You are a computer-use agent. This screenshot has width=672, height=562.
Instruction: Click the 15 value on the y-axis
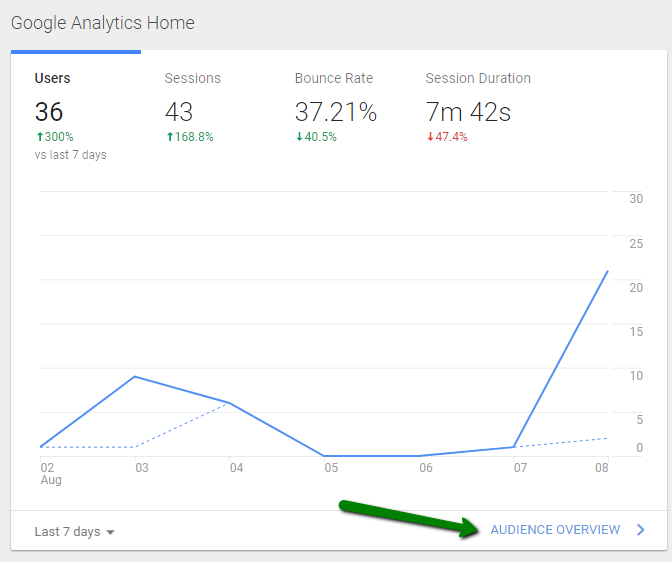click(x=636, y=332)
